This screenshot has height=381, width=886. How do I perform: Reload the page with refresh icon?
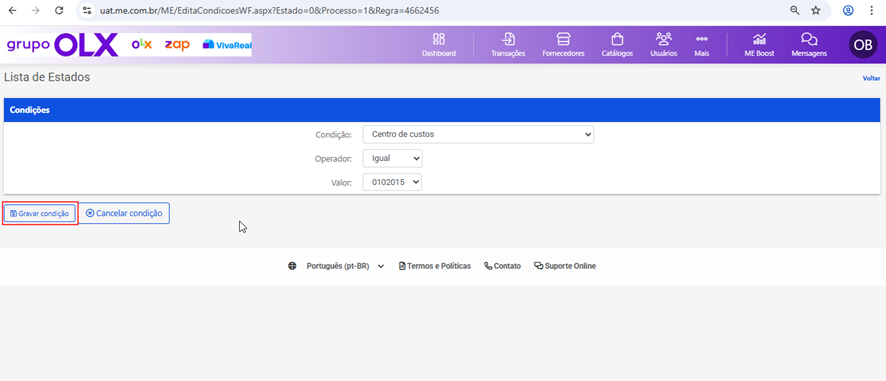click(x=59, y=10)
